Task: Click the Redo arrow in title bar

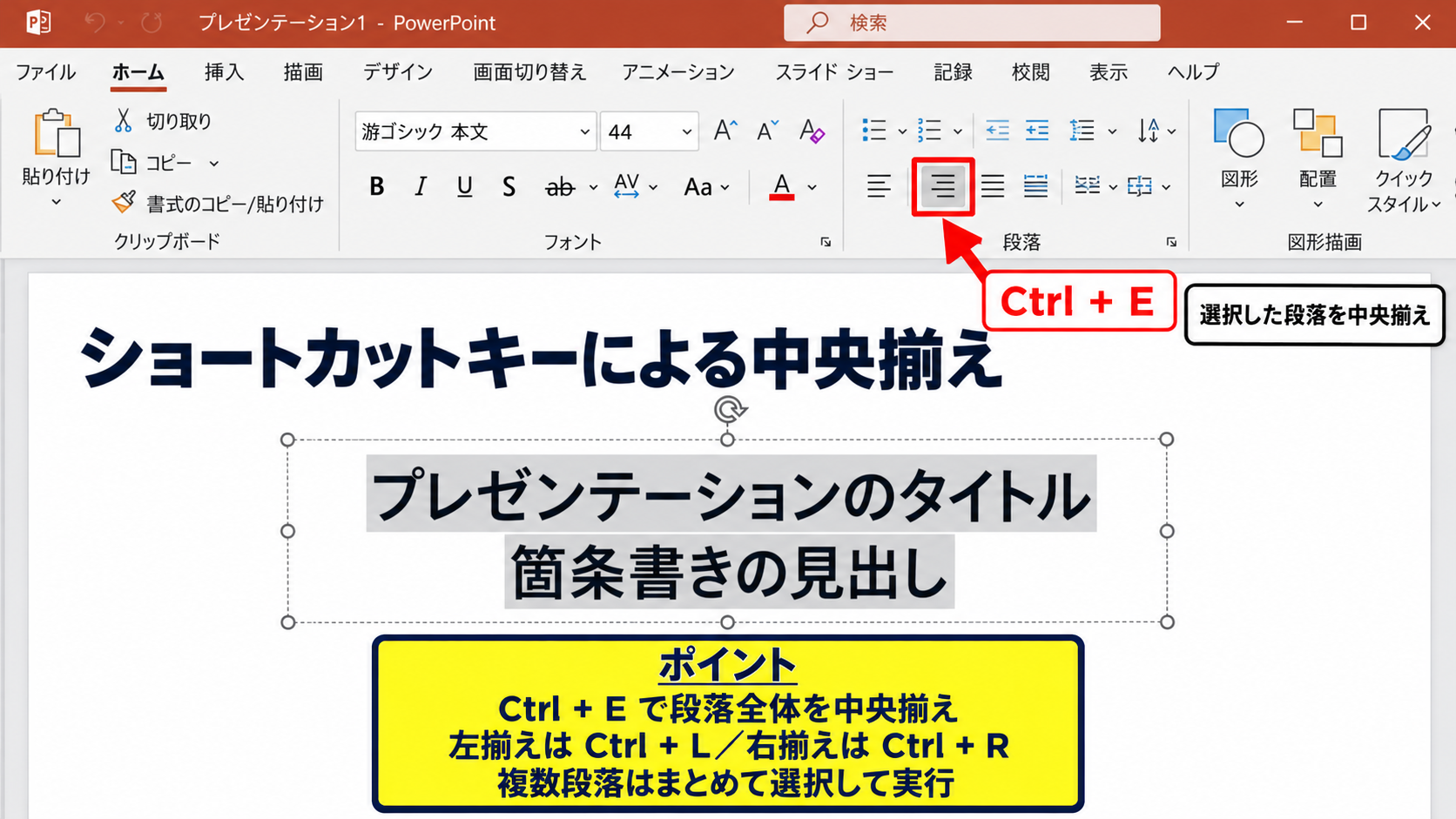Action: [152, 23]
